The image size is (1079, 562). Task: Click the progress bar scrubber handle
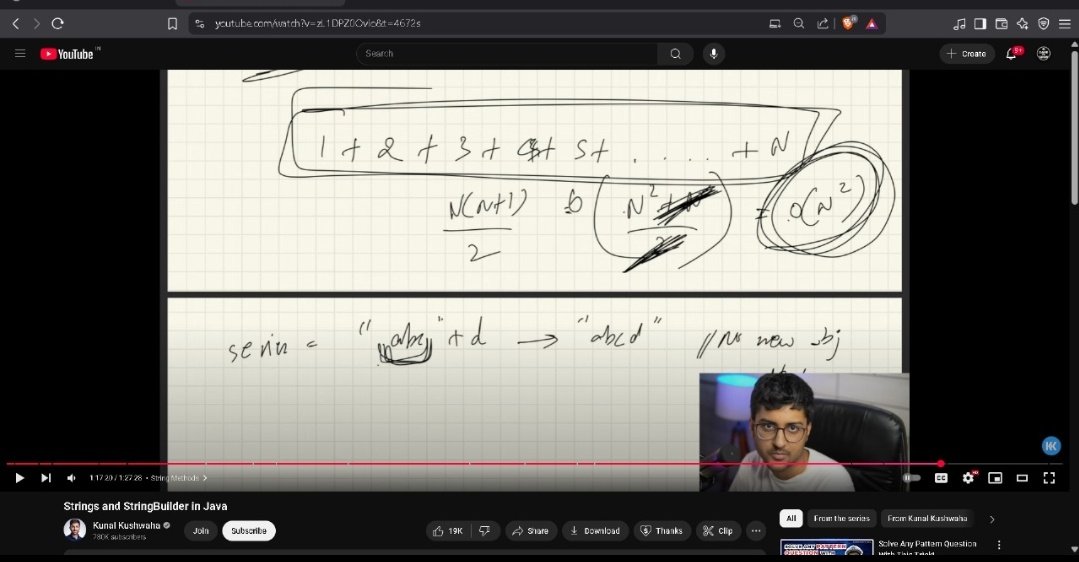(941, 464)
